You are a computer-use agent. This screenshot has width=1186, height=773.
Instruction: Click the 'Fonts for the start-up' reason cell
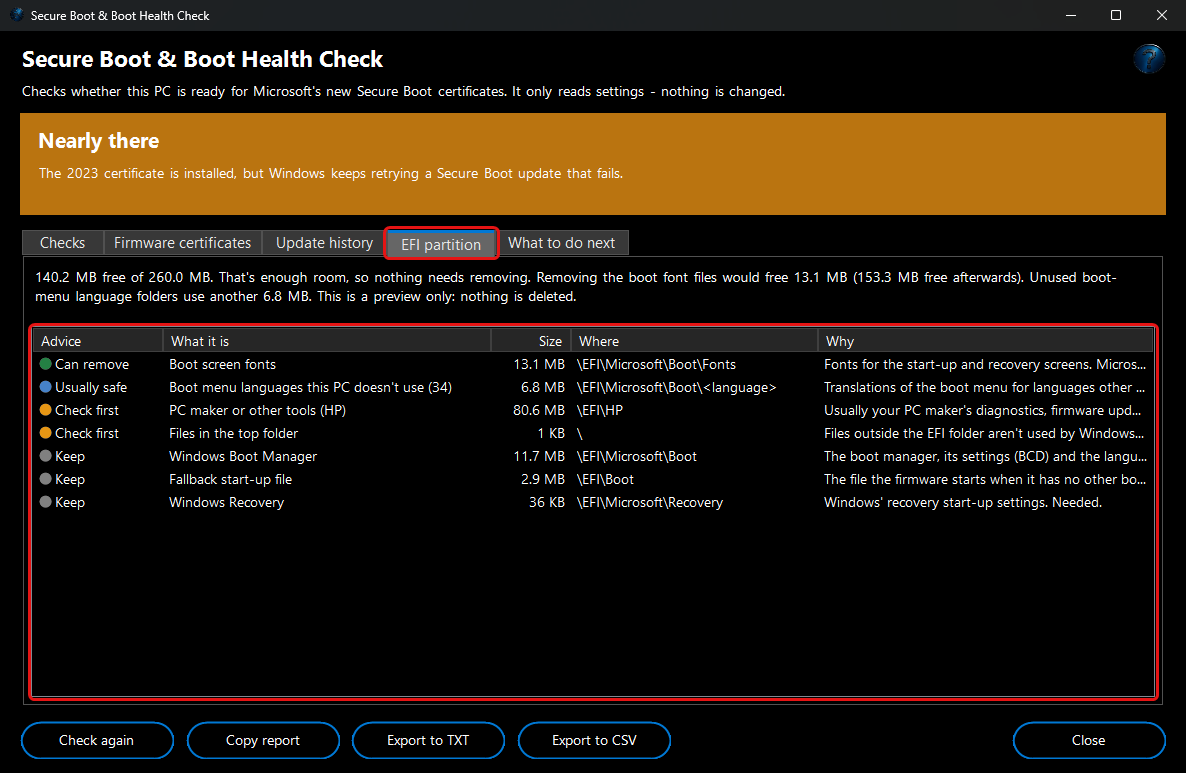tap(985, 364)
